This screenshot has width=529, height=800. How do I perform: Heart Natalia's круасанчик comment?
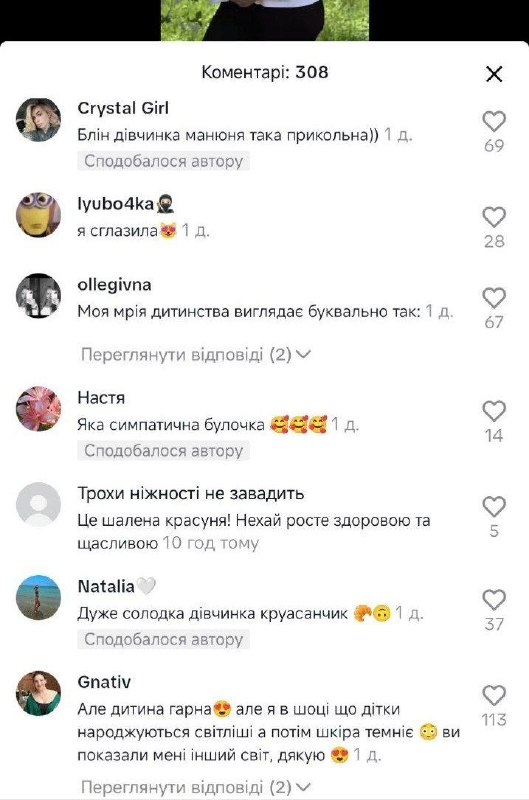[x=494, y=600]
